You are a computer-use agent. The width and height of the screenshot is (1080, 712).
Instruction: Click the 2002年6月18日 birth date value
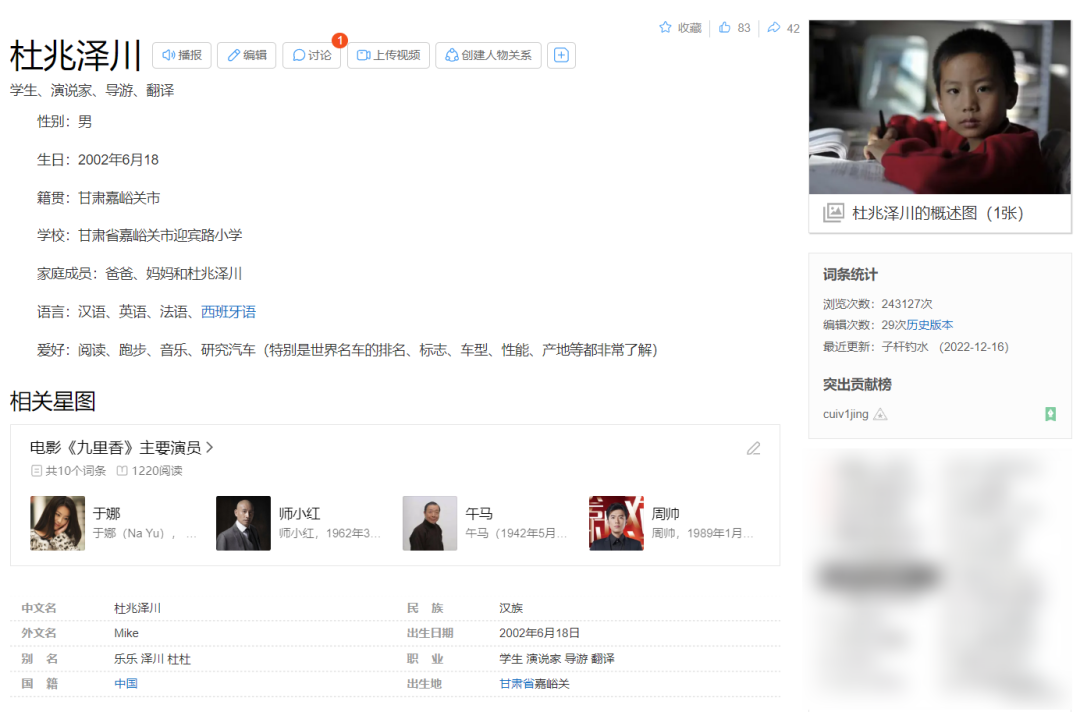click(539, 634)
